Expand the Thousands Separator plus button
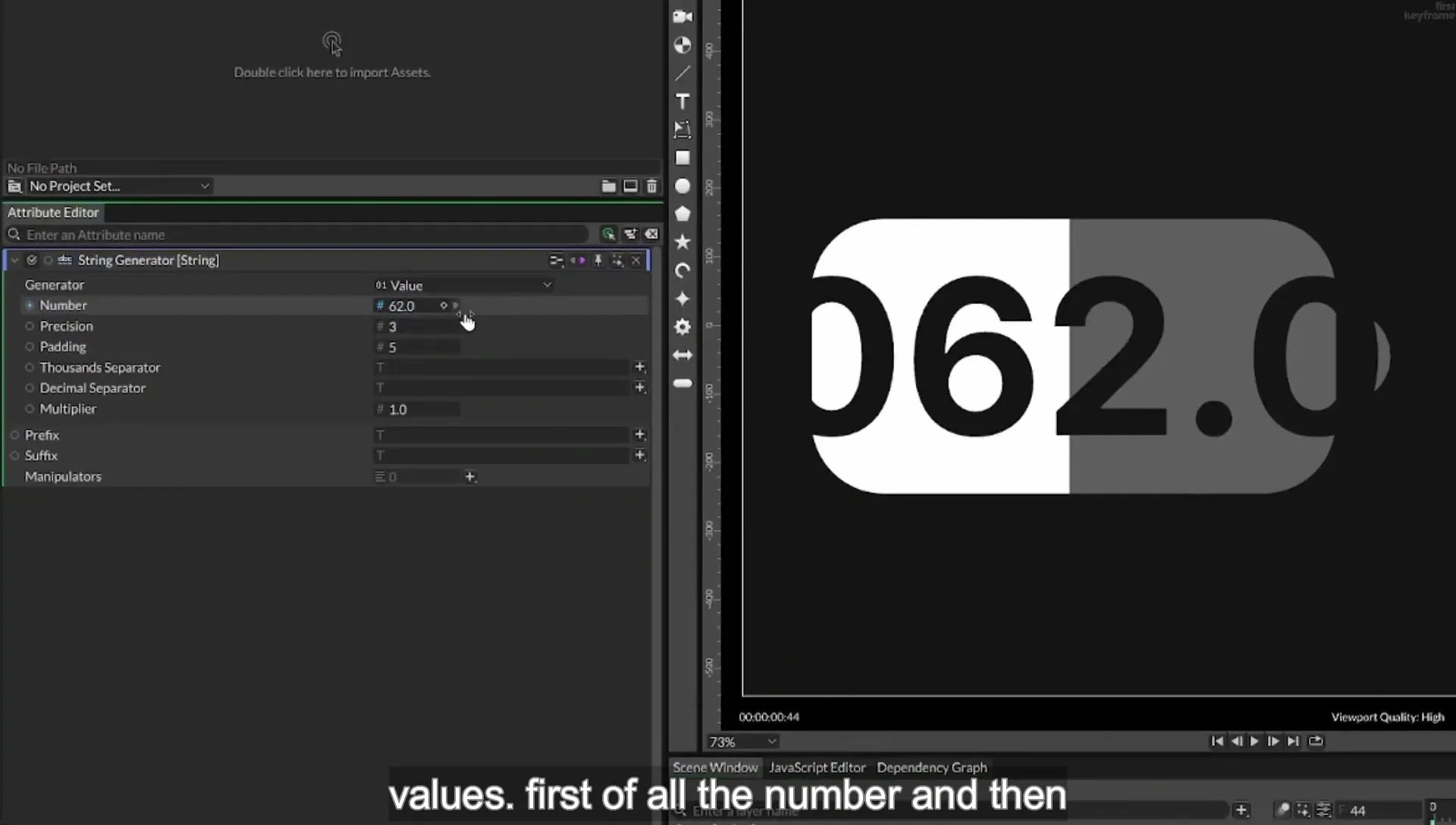The width and height of the screenshot is (1456, 825). pos(640,367)
